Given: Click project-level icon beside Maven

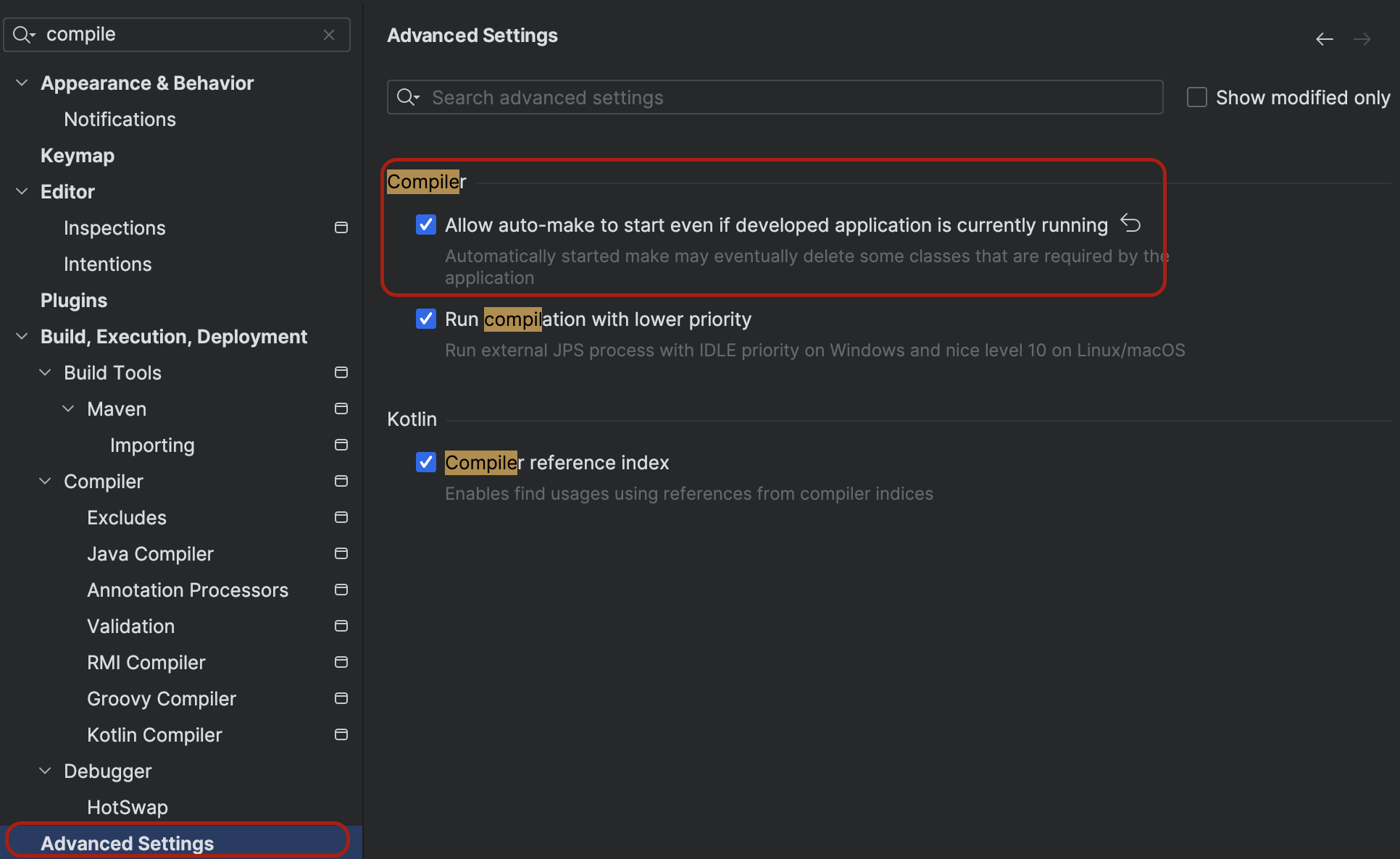Looking at the screenshot, I should (x=341, y=408).
